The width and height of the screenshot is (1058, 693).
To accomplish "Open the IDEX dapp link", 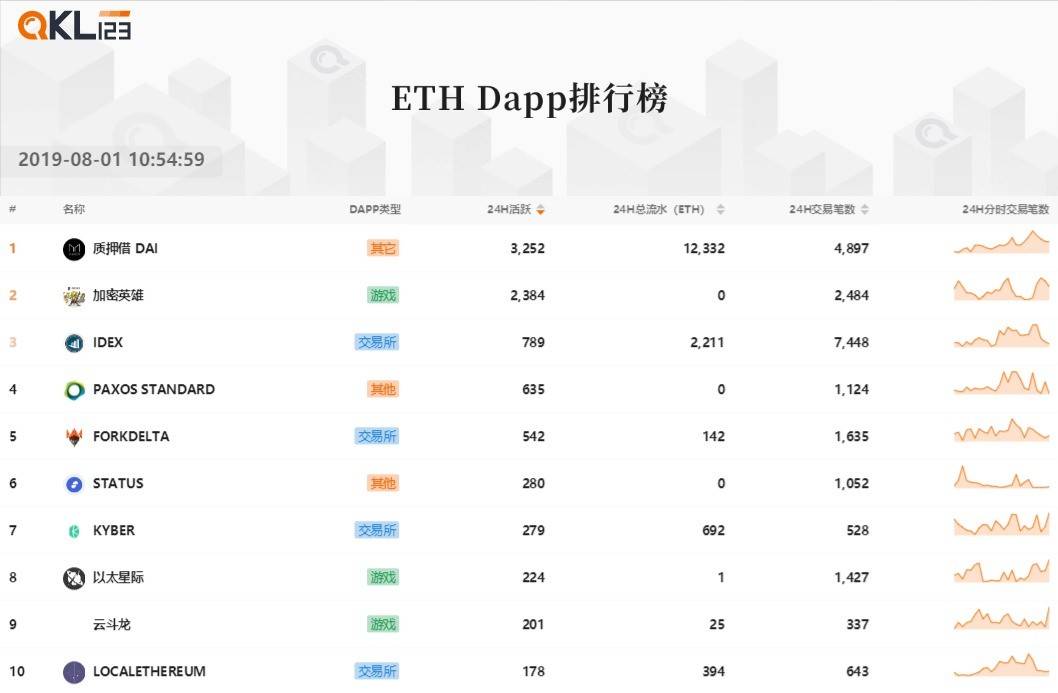I will click(108, 342).
